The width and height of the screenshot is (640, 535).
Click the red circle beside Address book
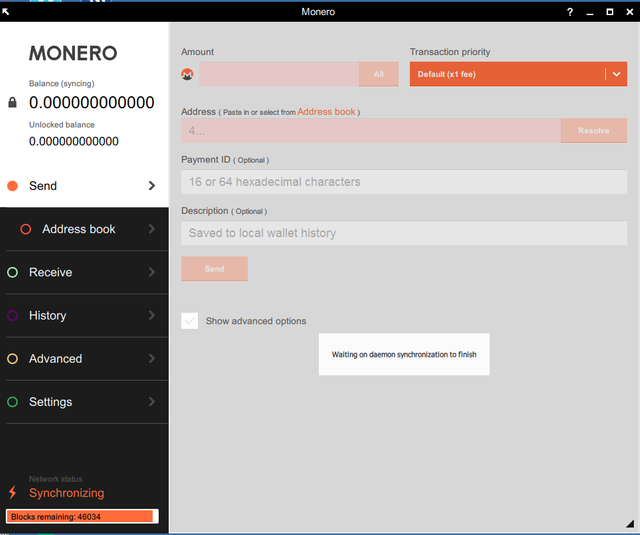tap(26, 229)
